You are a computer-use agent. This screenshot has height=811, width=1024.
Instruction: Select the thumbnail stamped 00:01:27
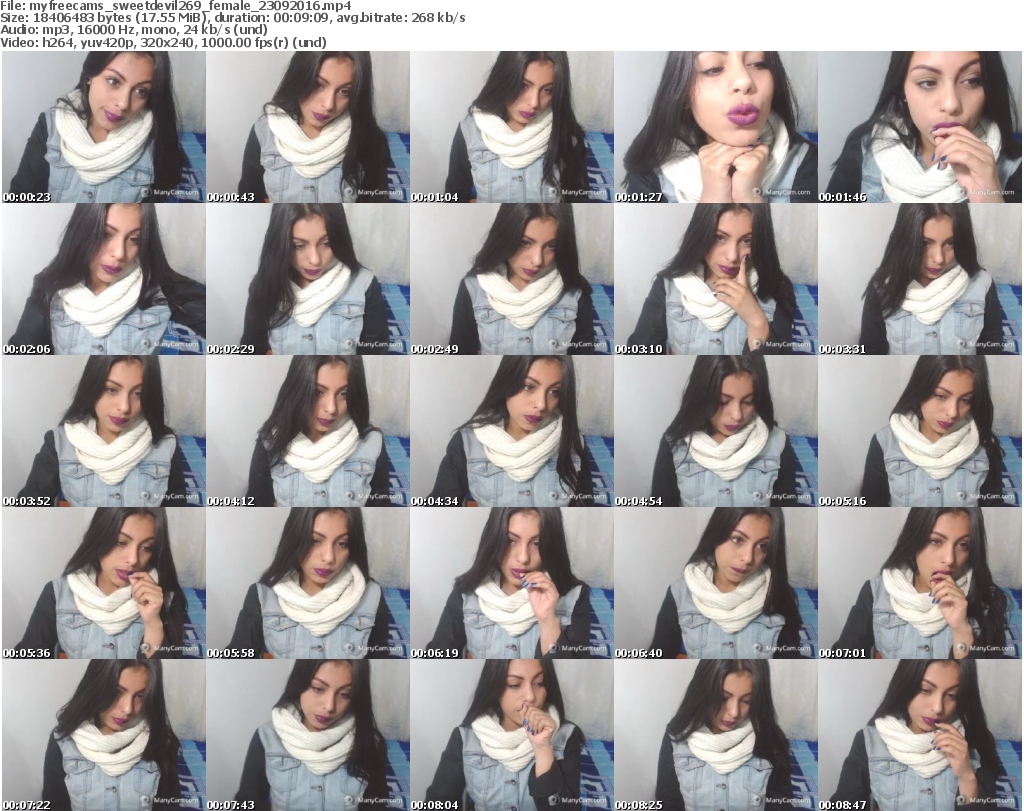716,127
